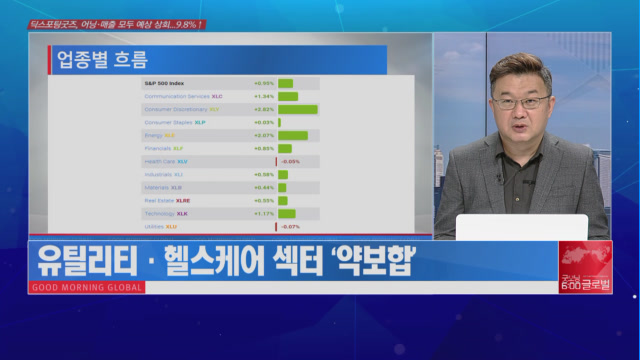Click the XLU Utilities ticker
This screenshot has width=640, height=360.
(171, 227)
